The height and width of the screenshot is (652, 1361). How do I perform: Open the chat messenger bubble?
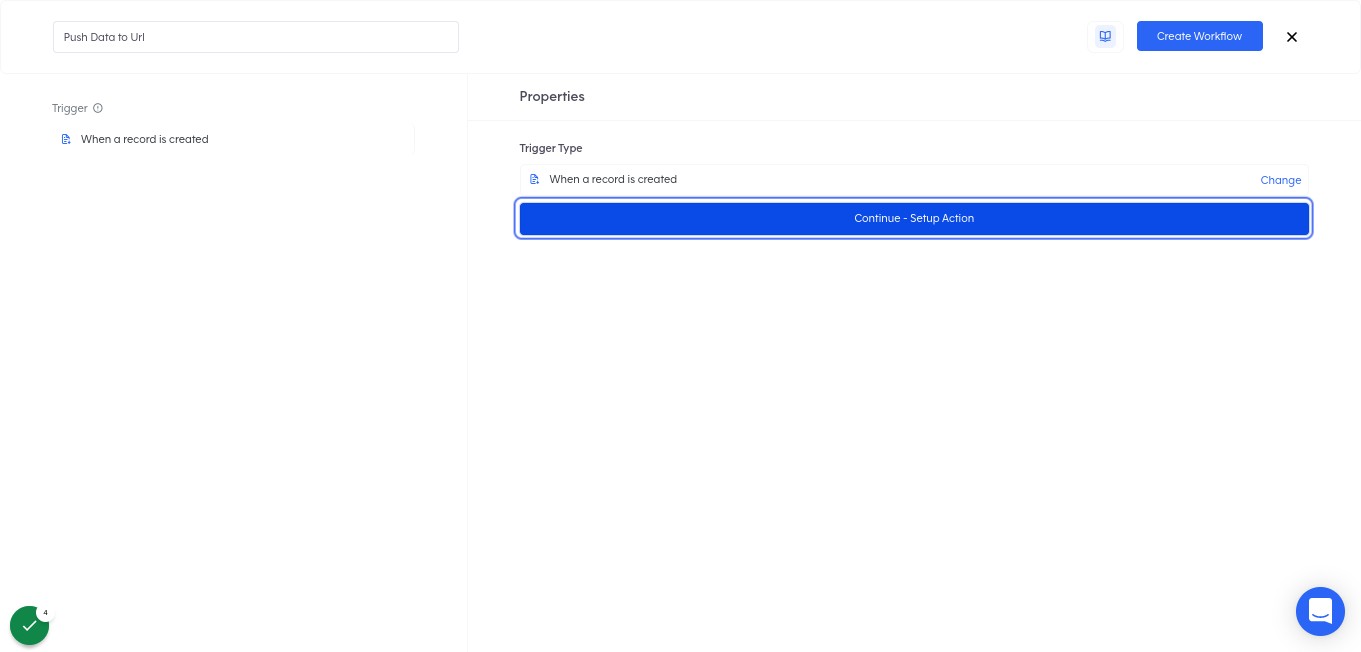1320,611
